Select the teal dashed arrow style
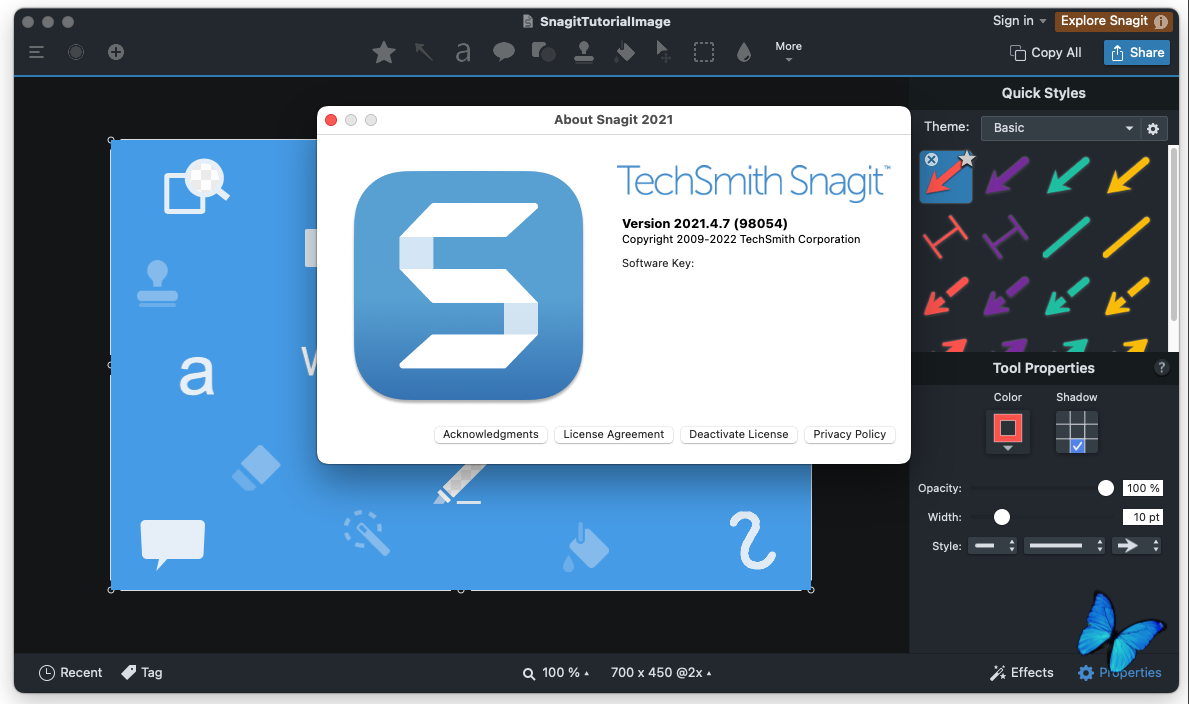Viewport: 1189px width, 704px height. pos(1067,296)
